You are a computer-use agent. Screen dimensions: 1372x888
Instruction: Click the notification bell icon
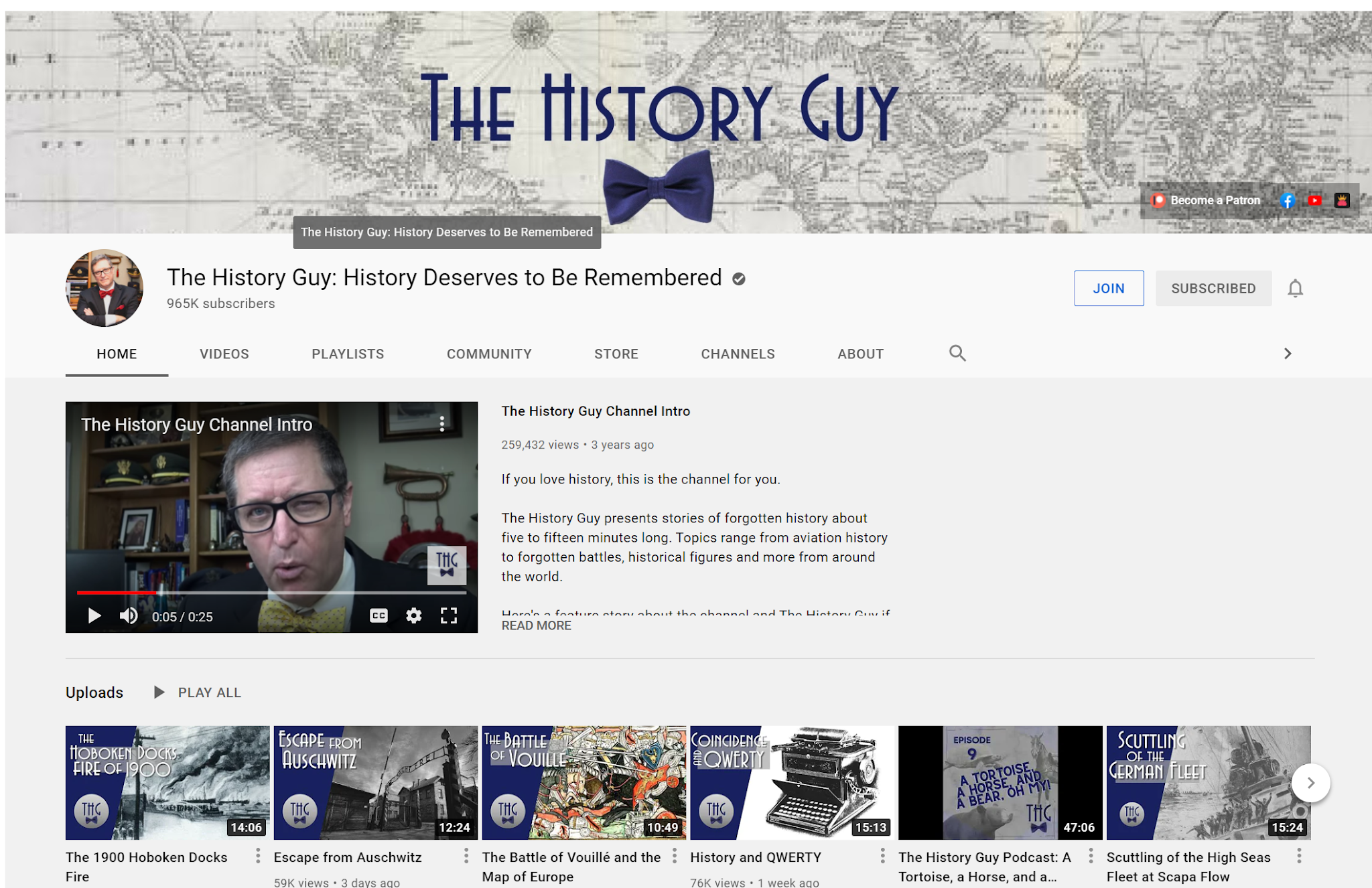(x=1295, y=288)
